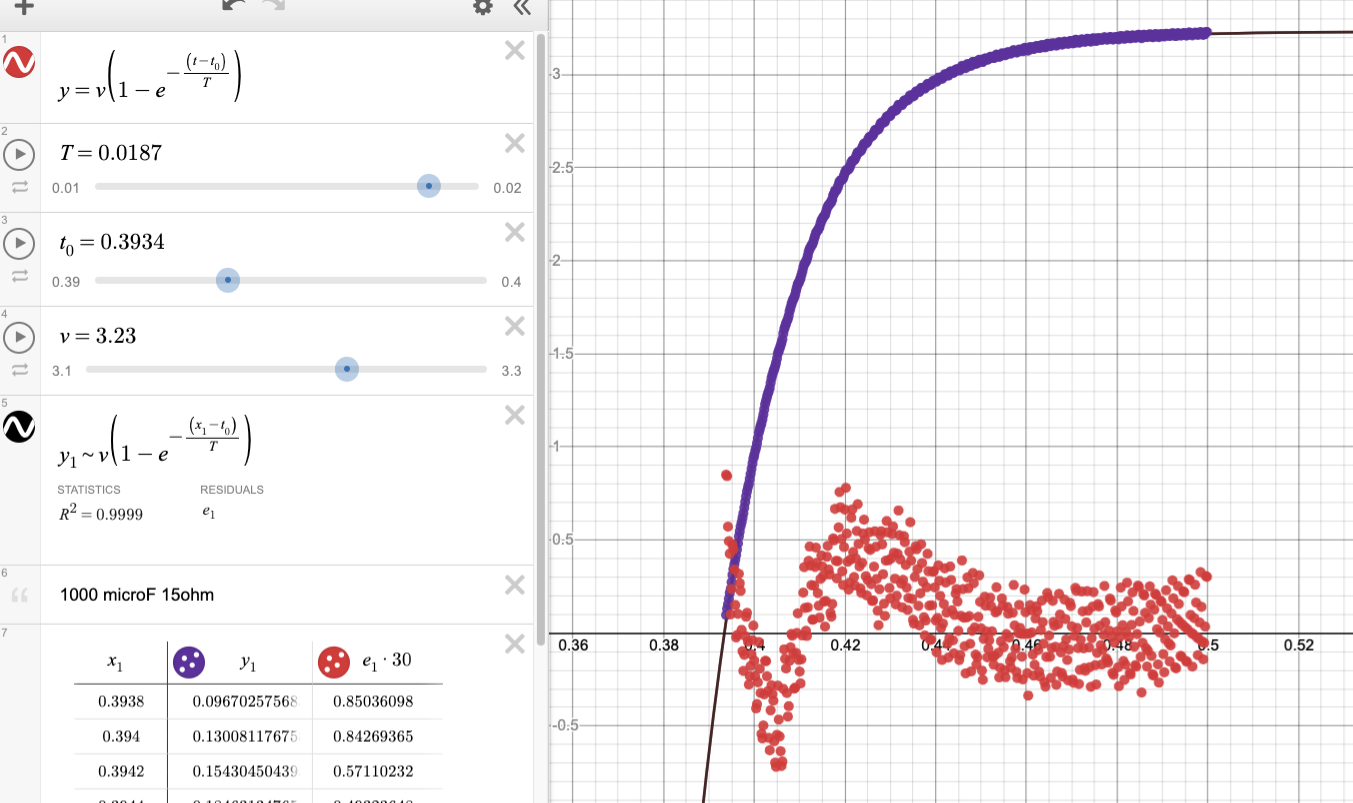Screen dimensions: 1353x803
Task: Click the STATISTICS label
Action: 89,490
